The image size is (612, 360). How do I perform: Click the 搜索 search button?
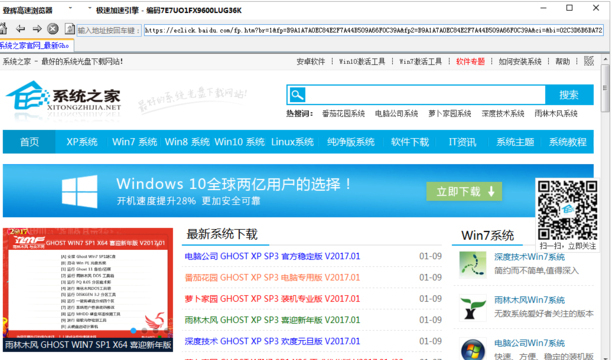click(569, 94)
